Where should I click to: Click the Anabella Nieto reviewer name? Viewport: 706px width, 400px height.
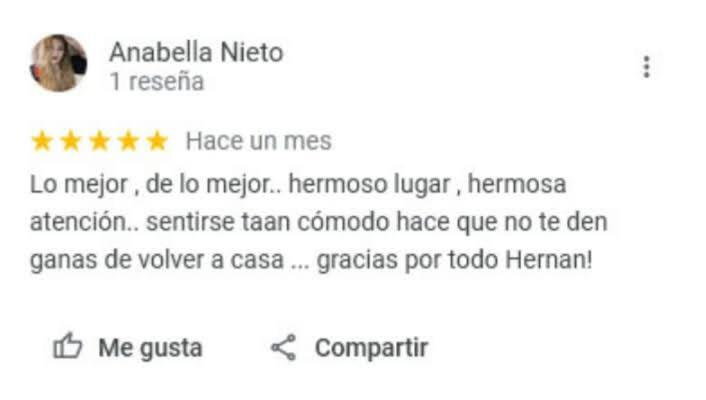[196, 52]
